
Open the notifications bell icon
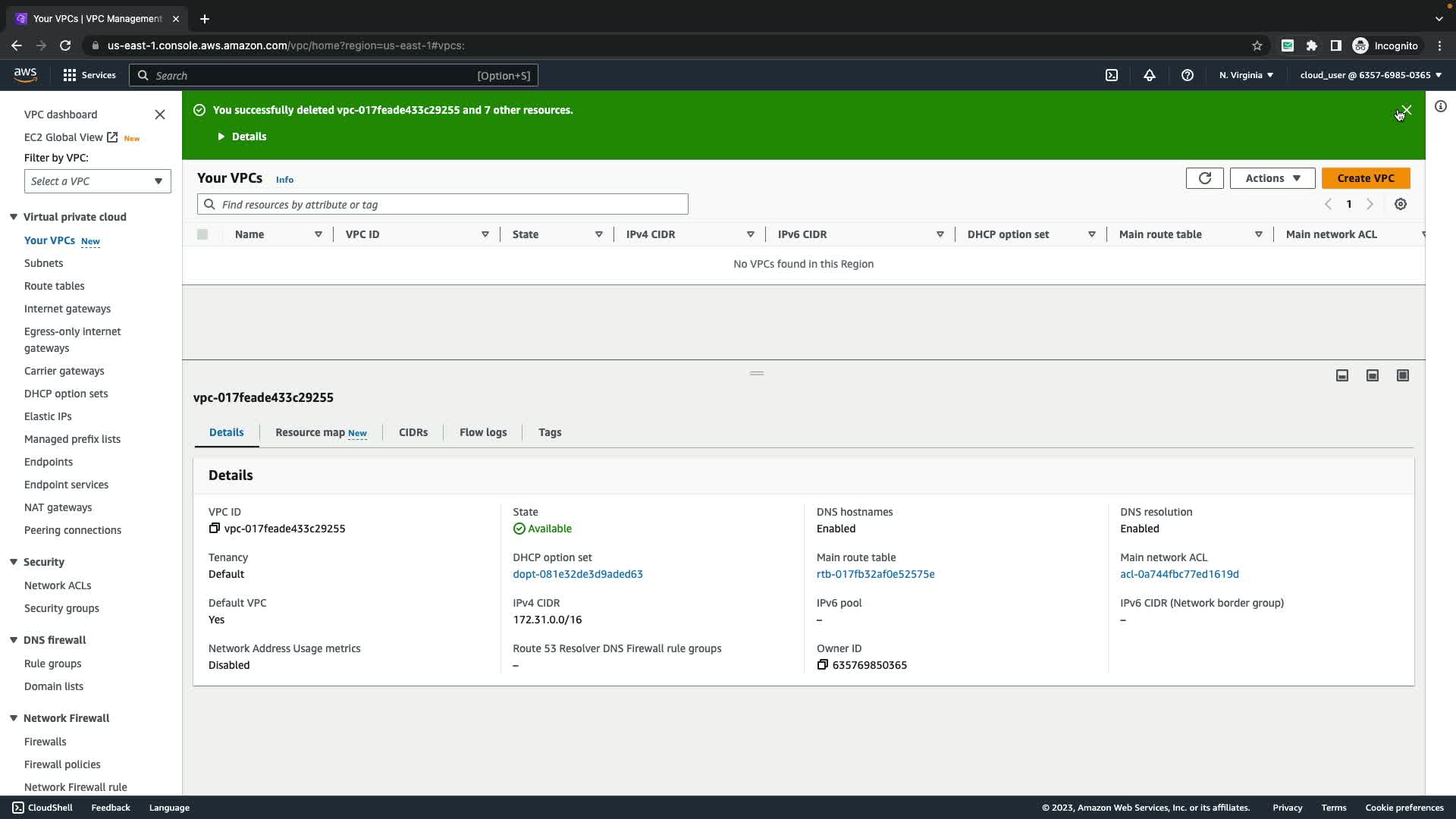[1150, 75]
